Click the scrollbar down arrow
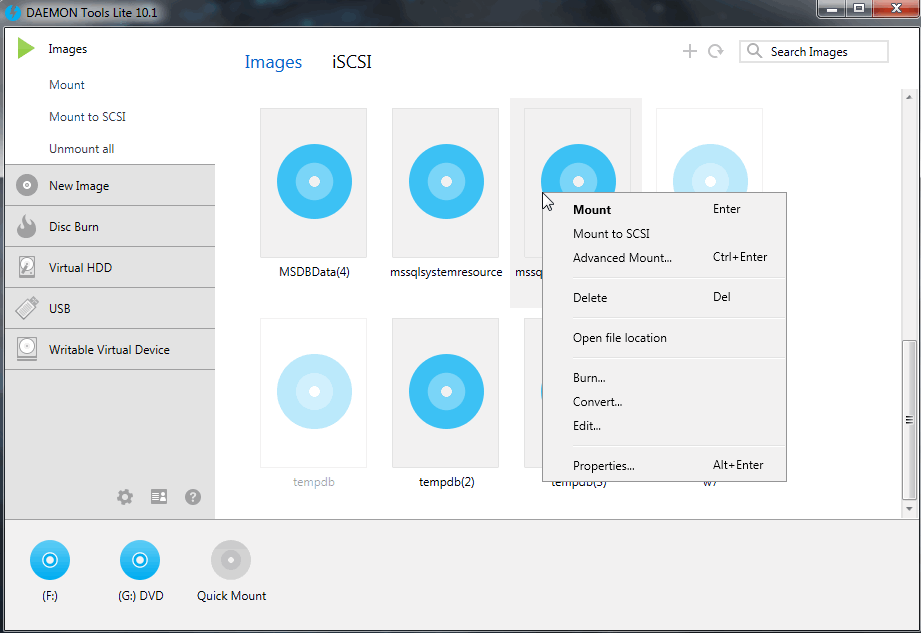The height and width of the screenshot is (633, 921). point(909,509)
